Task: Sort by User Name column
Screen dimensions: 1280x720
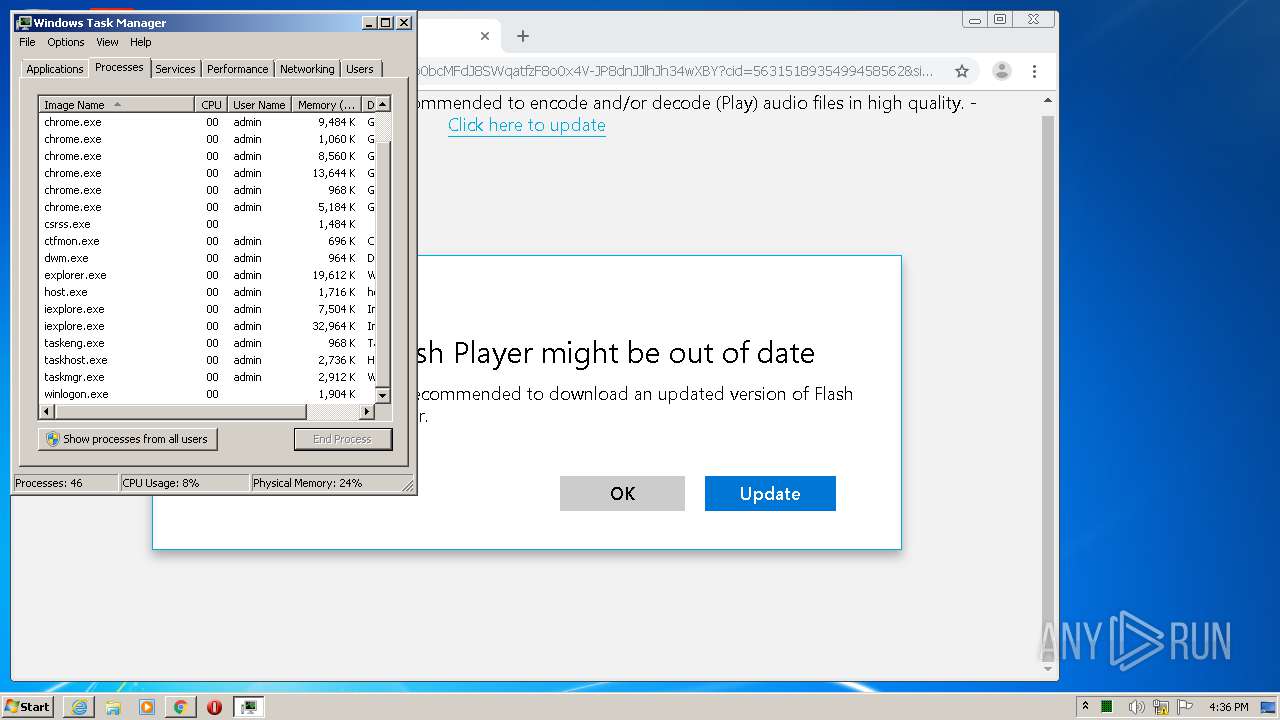Action: (259, 105)
